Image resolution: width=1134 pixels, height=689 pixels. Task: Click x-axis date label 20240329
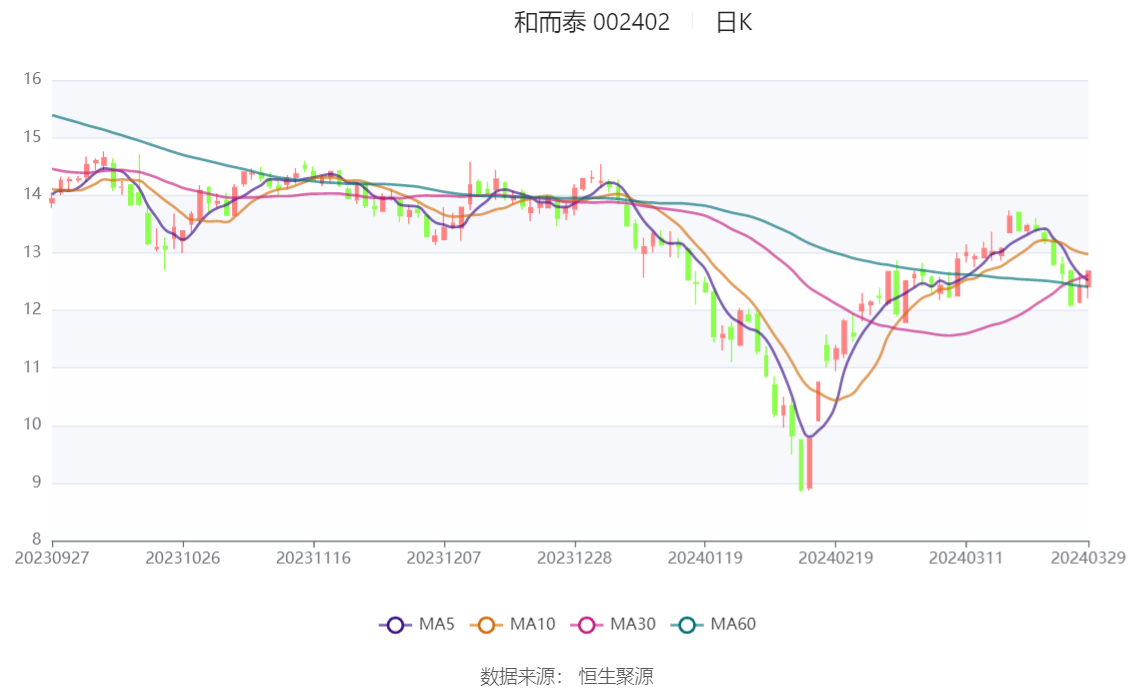[x=1088, y=558]
